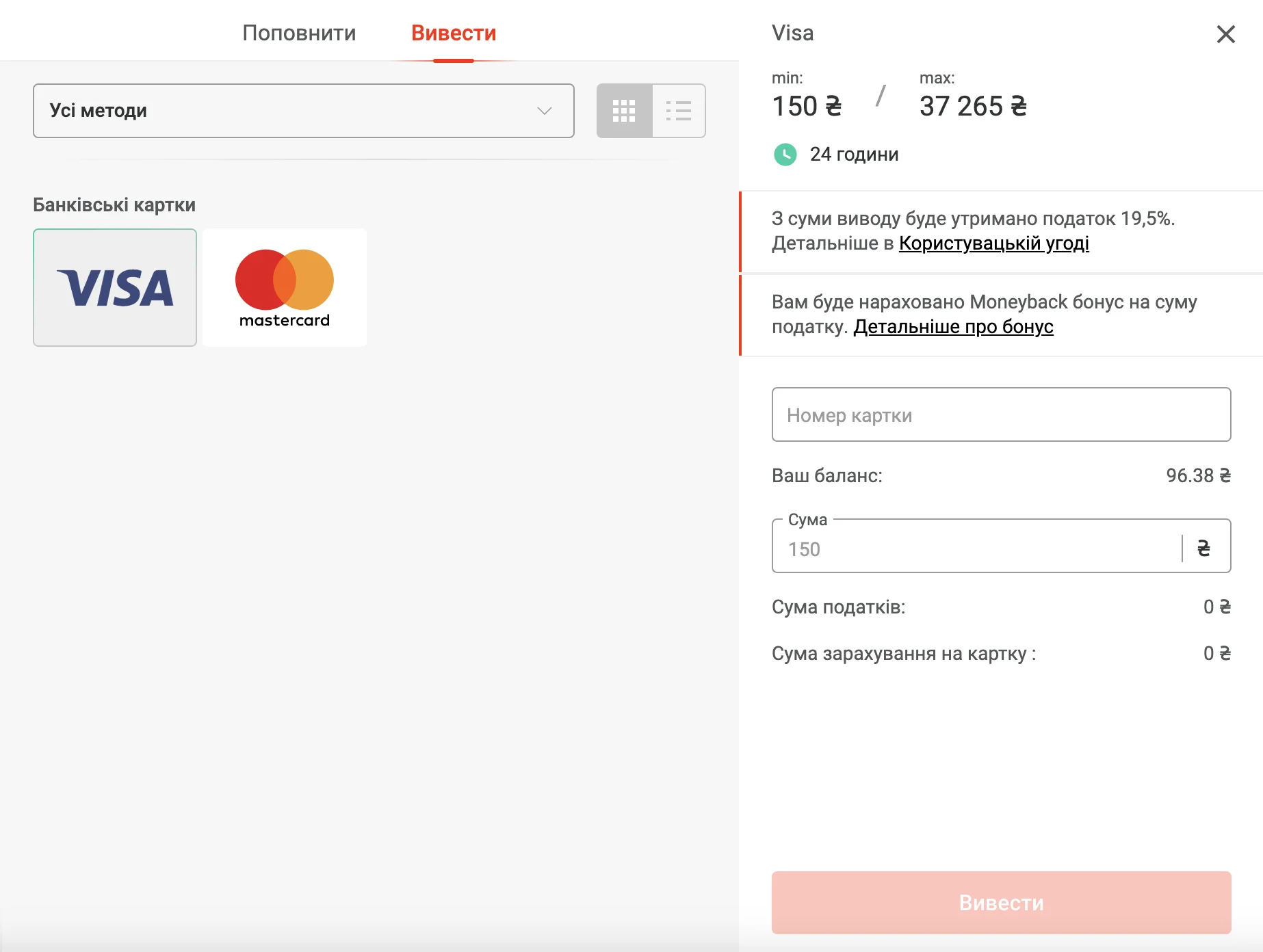Open the Усі методи dropdown
Viewport: 1263px width, 952px height.
coord(303,111)
